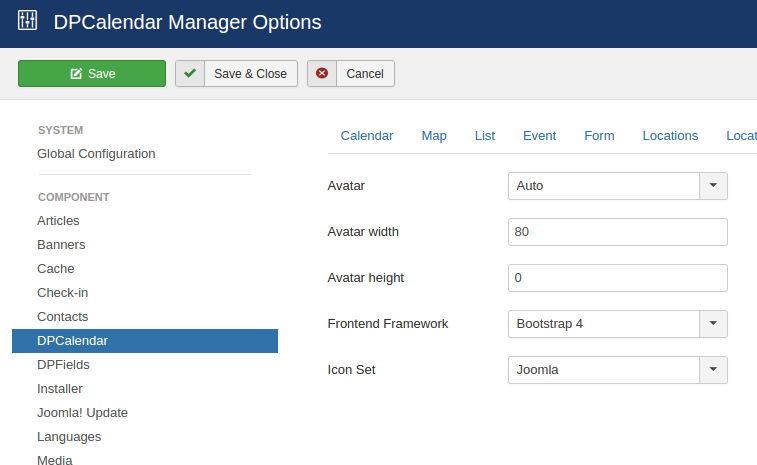
Task: Expand the Frontend Framework dropdown
Action: pyautogui.click(x=712, y=324)
